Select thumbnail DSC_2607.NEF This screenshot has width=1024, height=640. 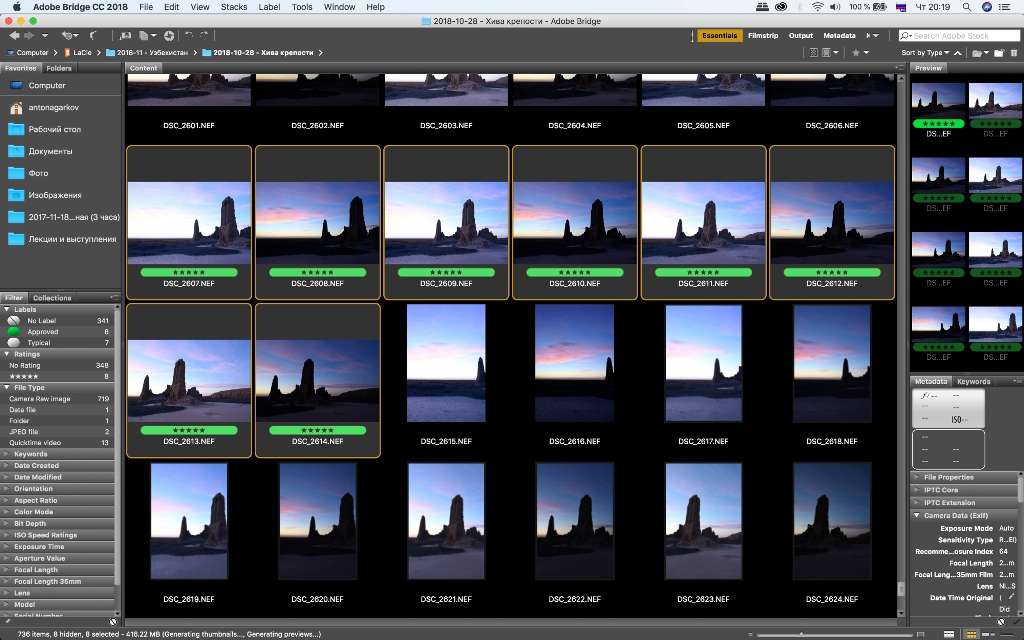(189, 222)
